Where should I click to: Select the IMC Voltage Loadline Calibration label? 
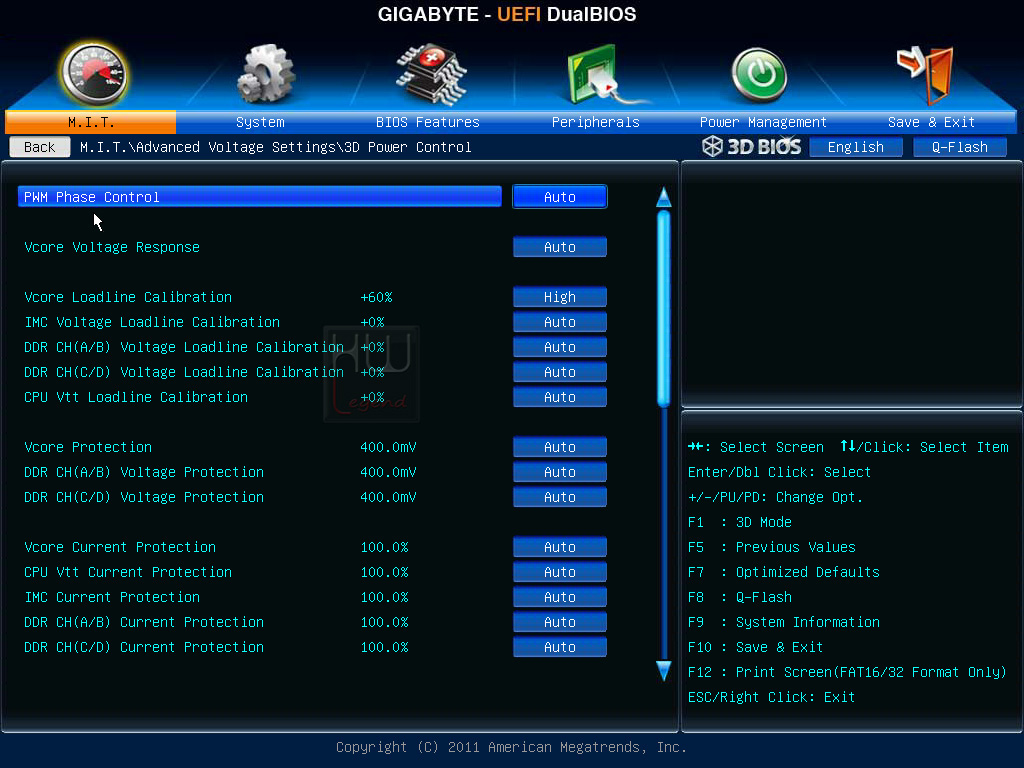152,322
